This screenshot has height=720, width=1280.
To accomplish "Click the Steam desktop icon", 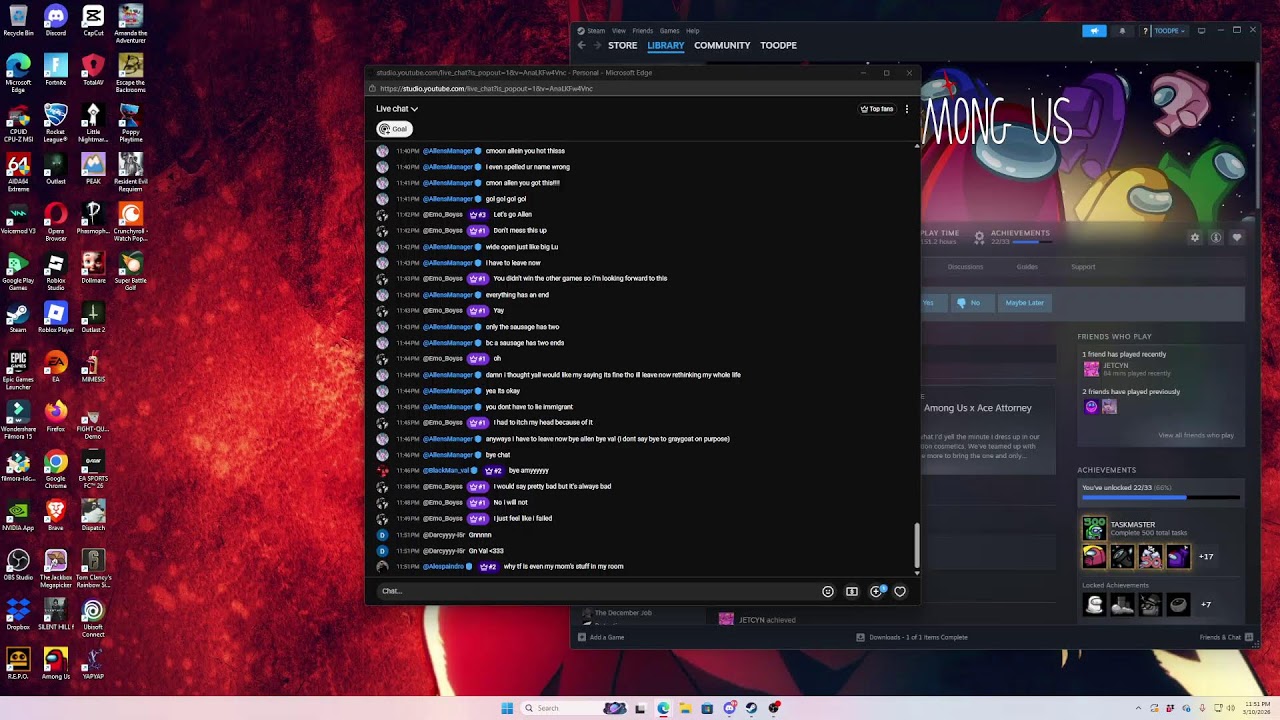I will coord(18,317).
